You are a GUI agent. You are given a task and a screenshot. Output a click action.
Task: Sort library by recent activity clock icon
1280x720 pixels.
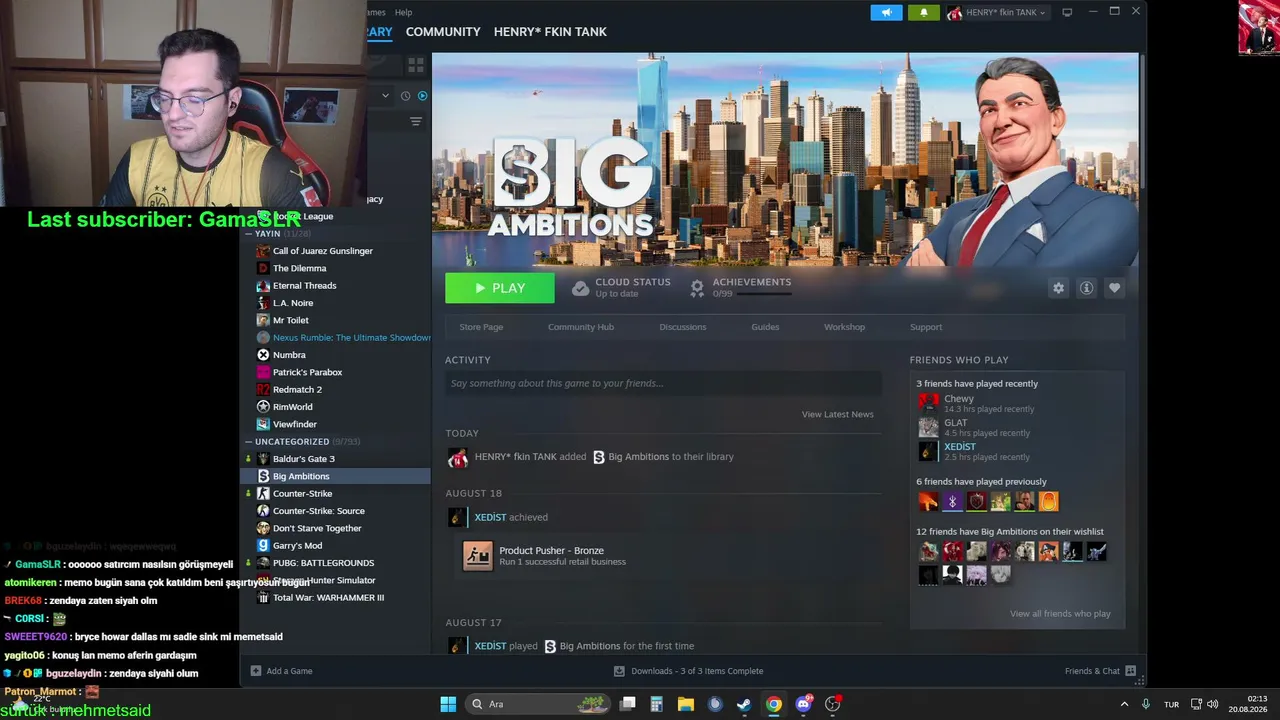point(405,96)
